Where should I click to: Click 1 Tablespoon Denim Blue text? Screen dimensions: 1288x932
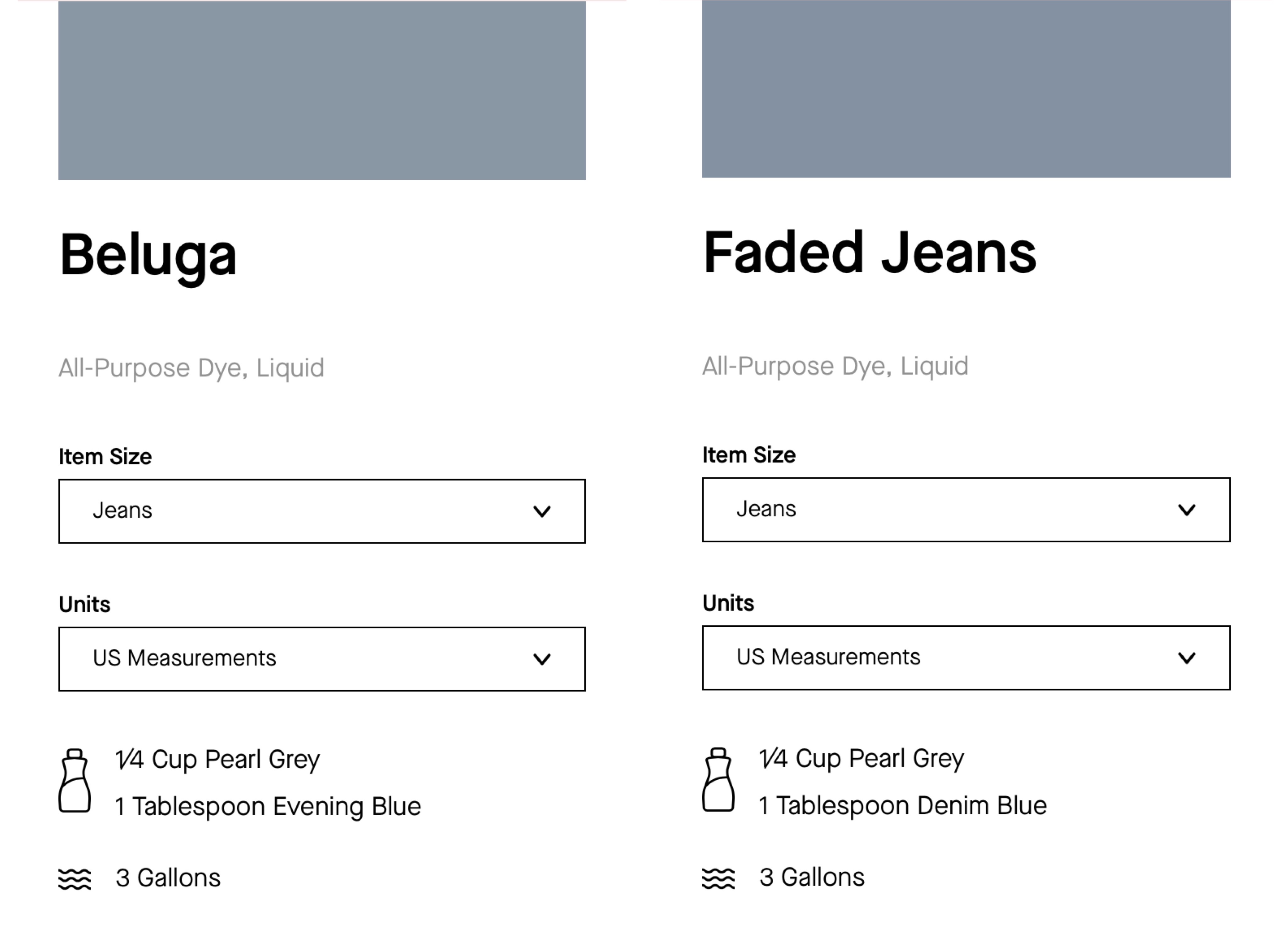[903, 805]
